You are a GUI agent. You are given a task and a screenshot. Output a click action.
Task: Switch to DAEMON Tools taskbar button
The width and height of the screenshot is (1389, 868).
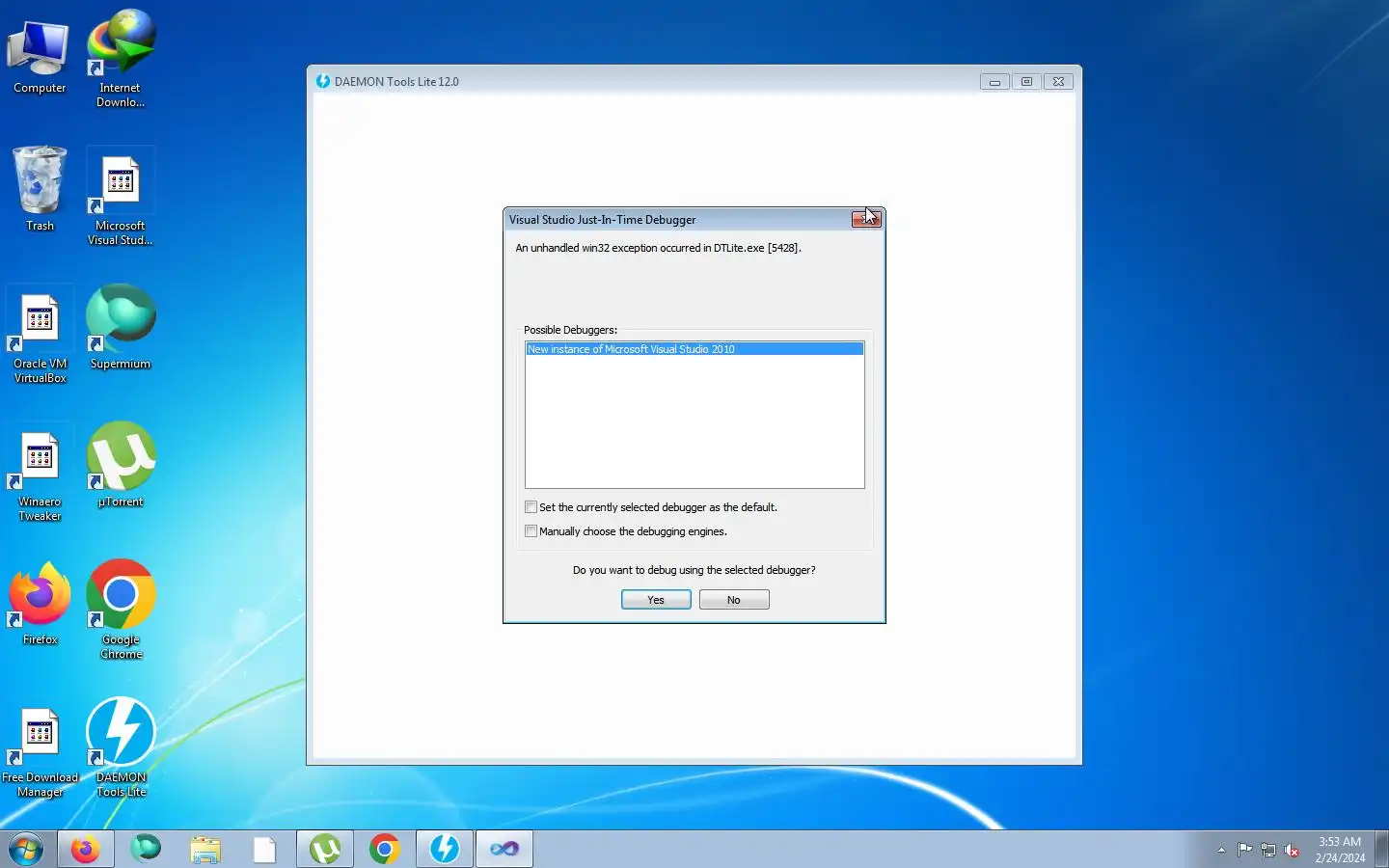click(x=445, y=850)
